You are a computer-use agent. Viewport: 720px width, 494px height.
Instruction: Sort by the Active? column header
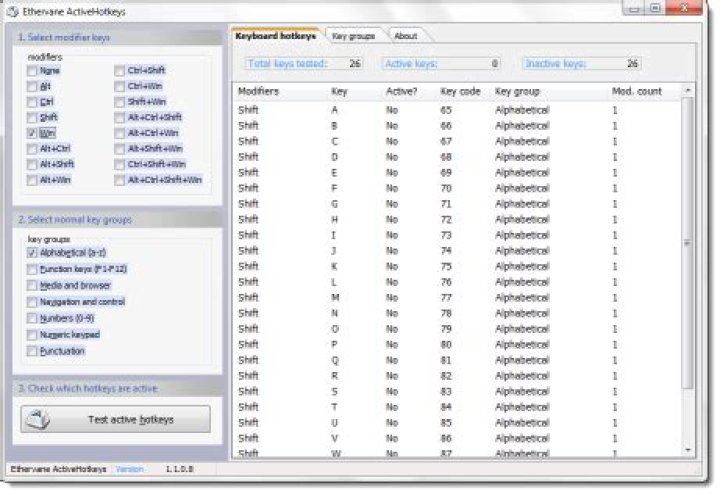coord(401,91)
